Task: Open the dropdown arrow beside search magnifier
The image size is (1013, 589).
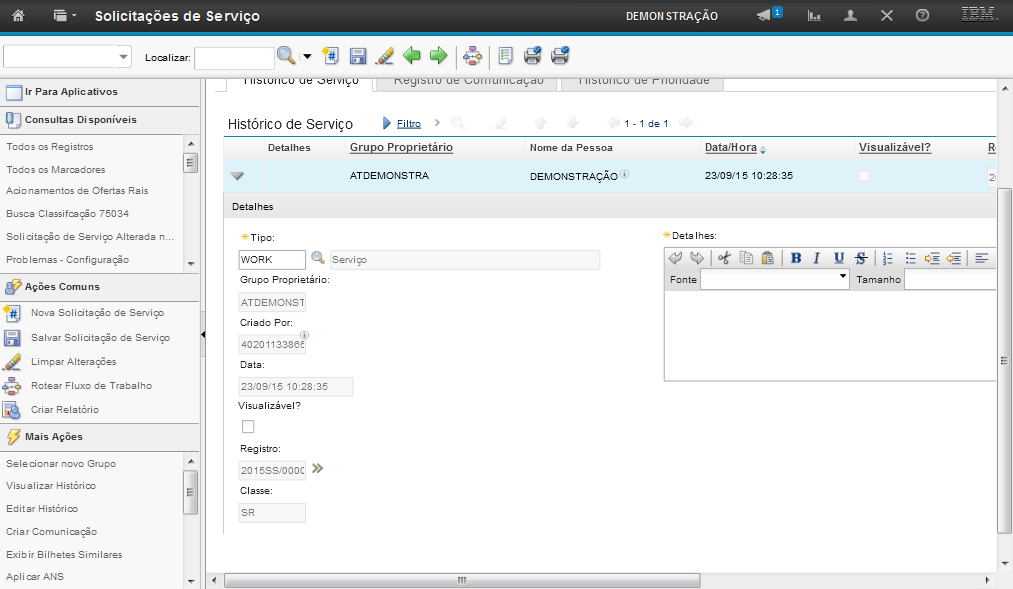Action: point(307,57)
